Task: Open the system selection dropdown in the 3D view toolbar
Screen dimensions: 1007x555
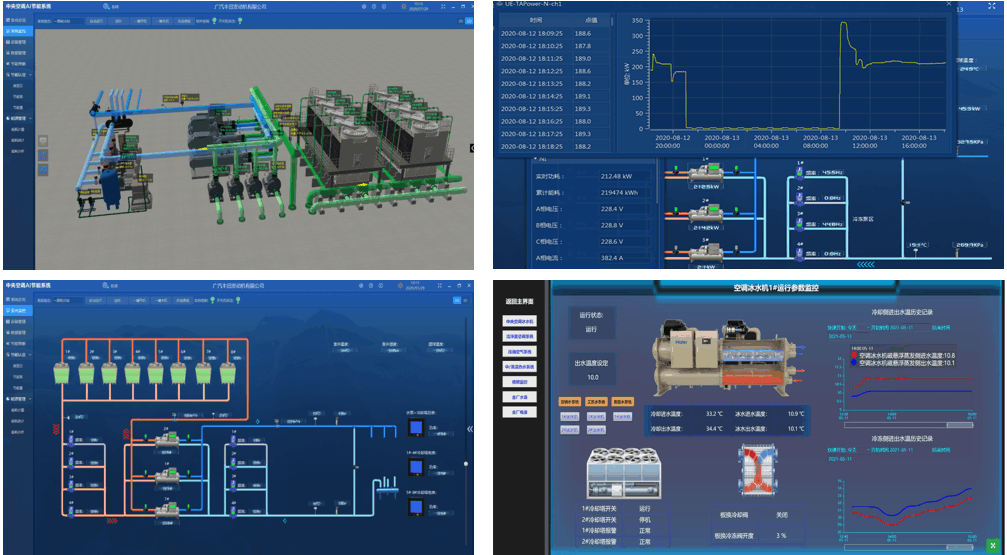Action: [x=62, y=19]
